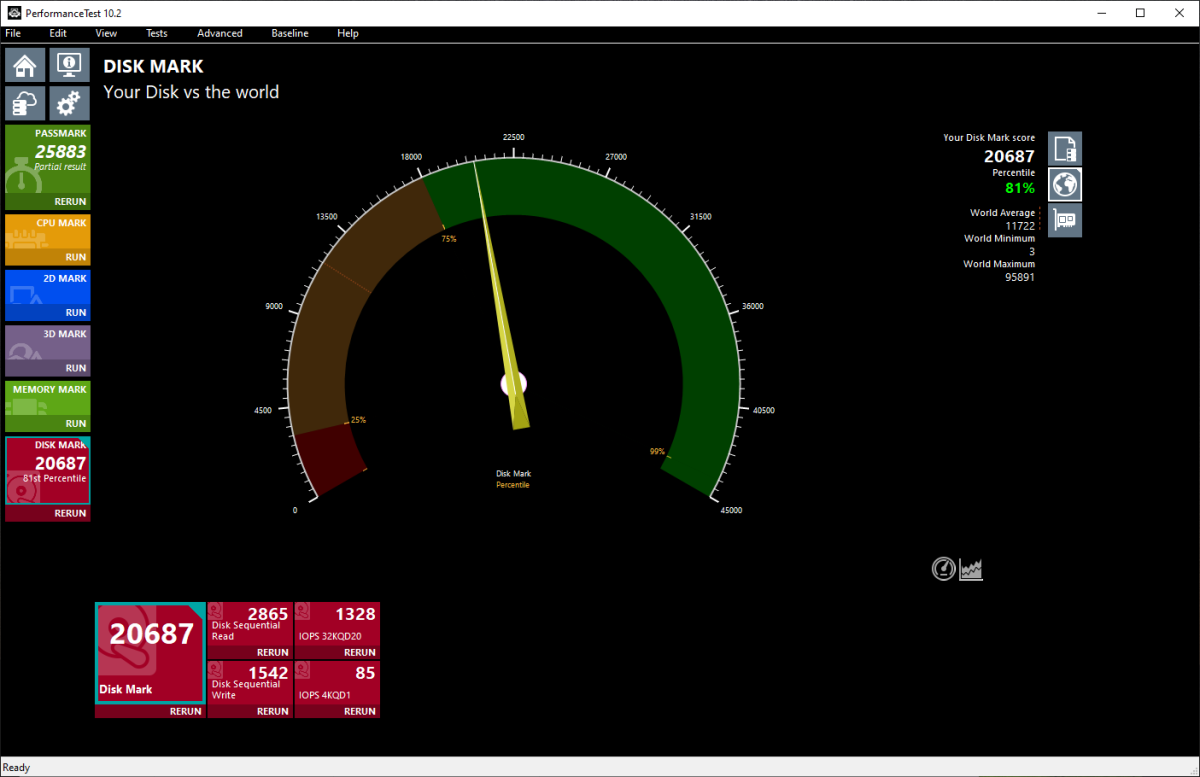Screen dimensions: 1200x777
Task: Click the World Maximum 95891 value
Action: point(1020,277)
